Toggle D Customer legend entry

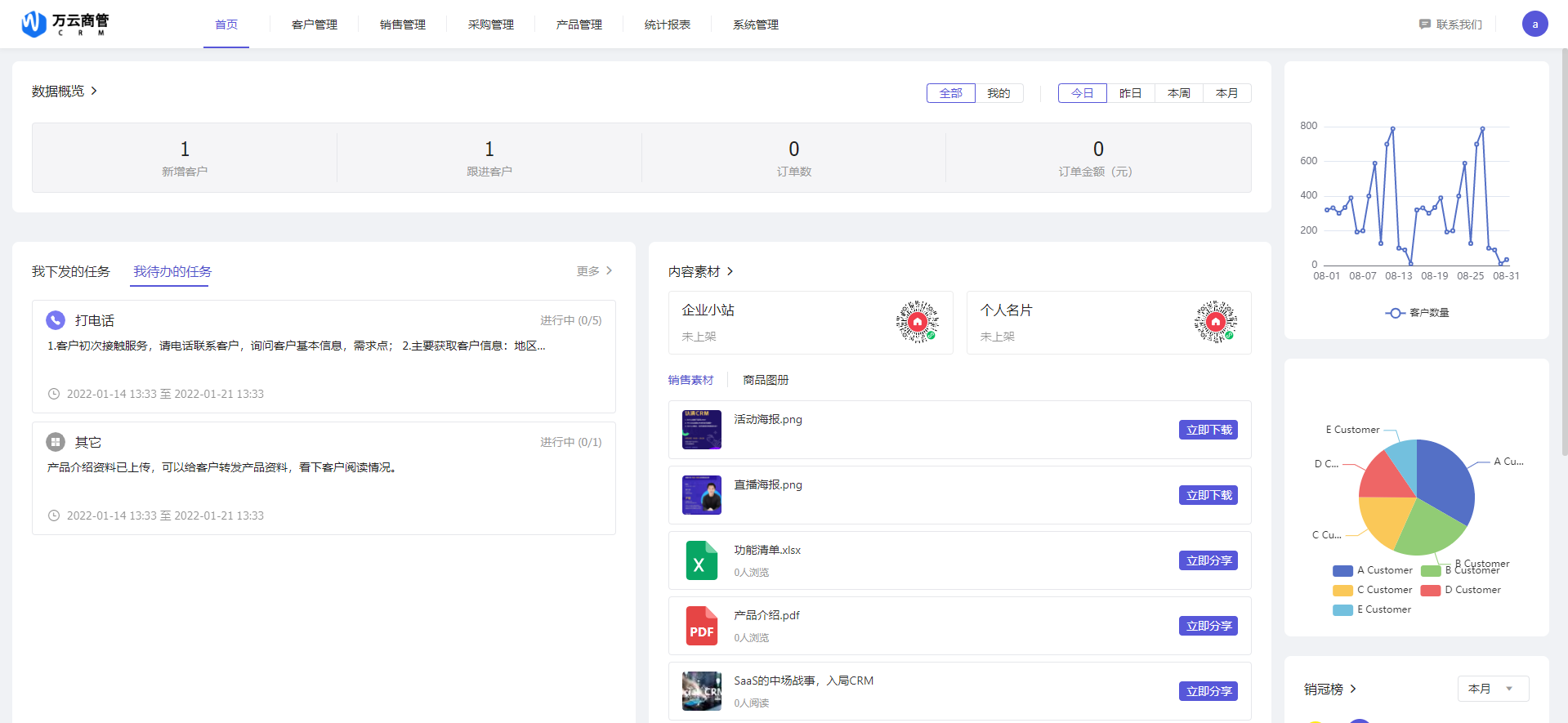tap(1461, 590)
